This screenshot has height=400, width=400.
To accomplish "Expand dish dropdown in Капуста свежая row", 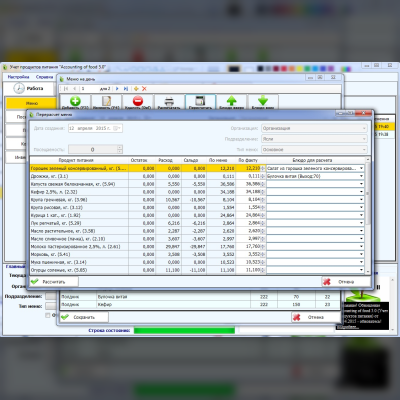I will pos(361,184).
